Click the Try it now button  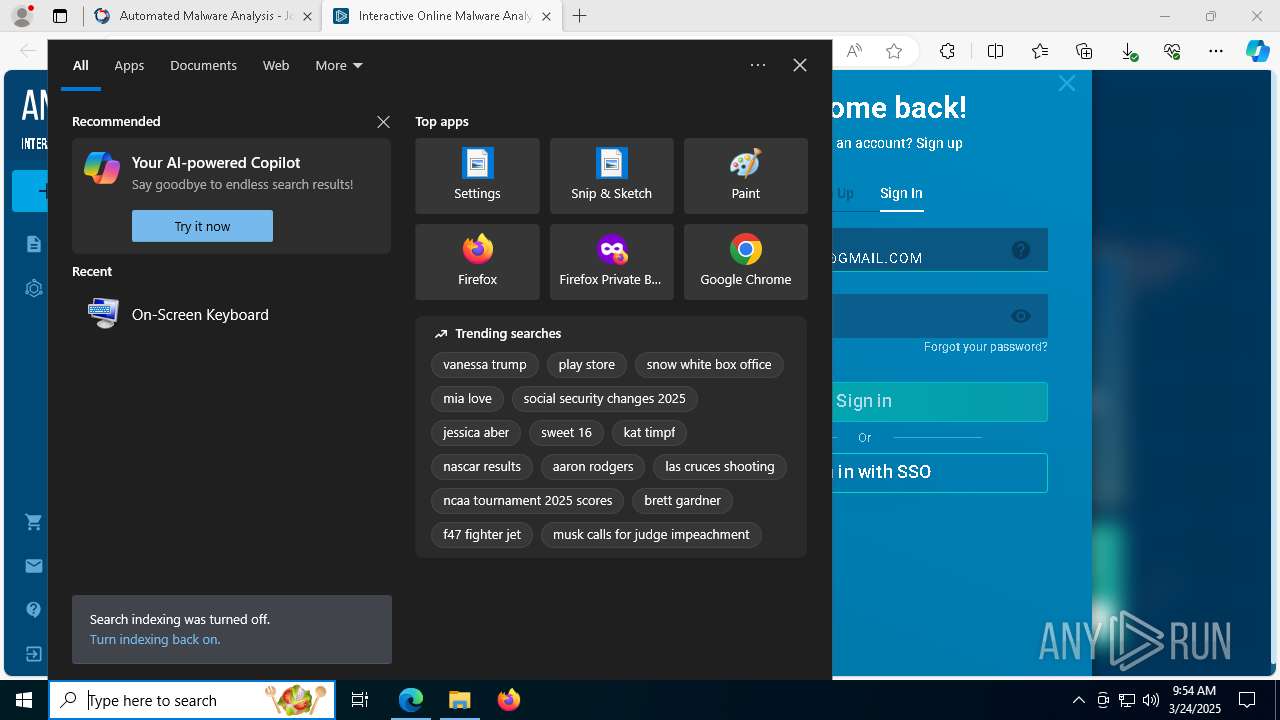pos(202,226)
